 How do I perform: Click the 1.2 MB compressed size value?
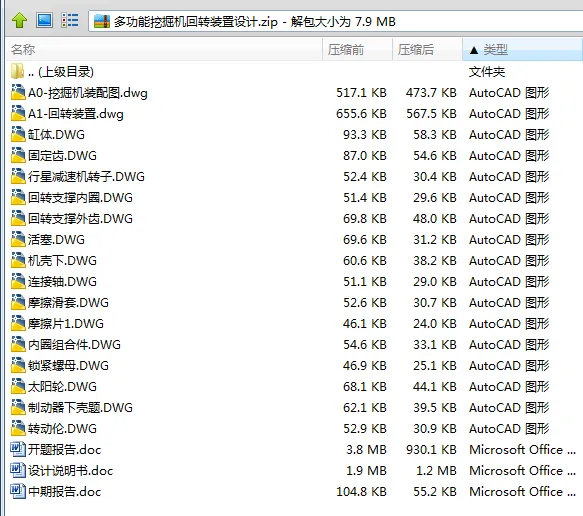437,471
